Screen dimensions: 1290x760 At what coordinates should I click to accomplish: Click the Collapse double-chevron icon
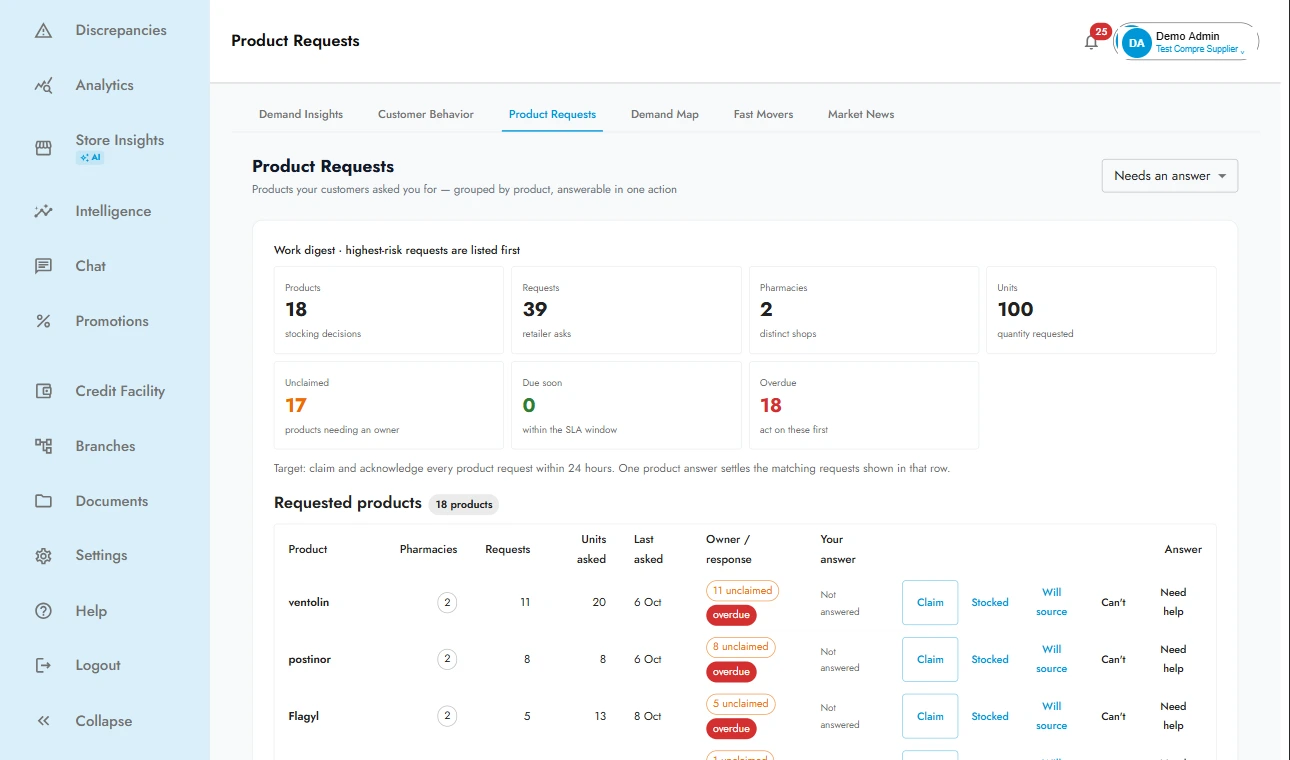point(43,721)
